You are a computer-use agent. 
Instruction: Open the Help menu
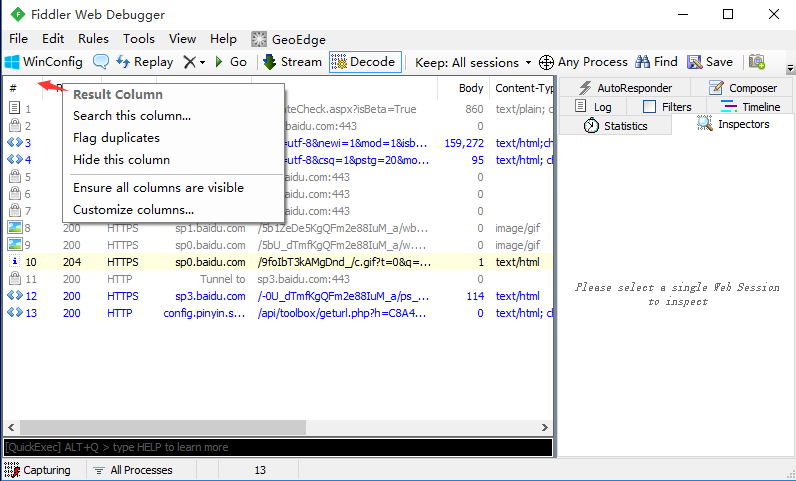coord(223,39)
